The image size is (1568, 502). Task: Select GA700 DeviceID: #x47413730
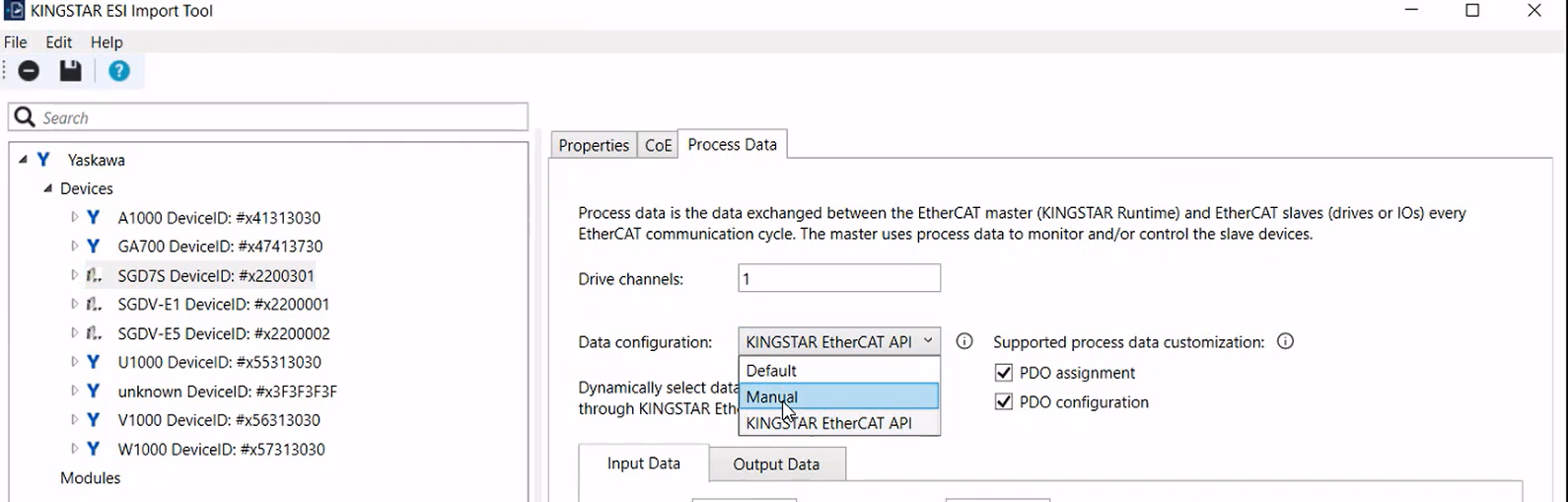coord(220,247)
